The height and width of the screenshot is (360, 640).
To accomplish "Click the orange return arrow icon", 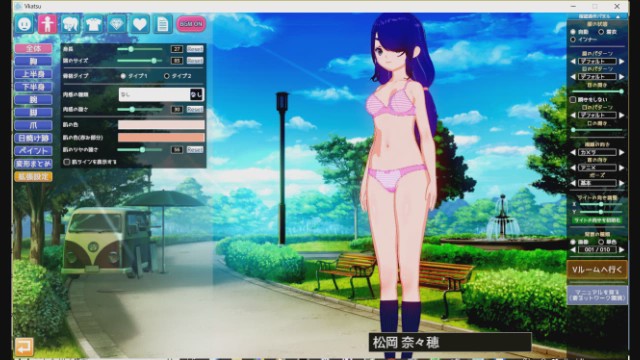I will click(24, 347).
